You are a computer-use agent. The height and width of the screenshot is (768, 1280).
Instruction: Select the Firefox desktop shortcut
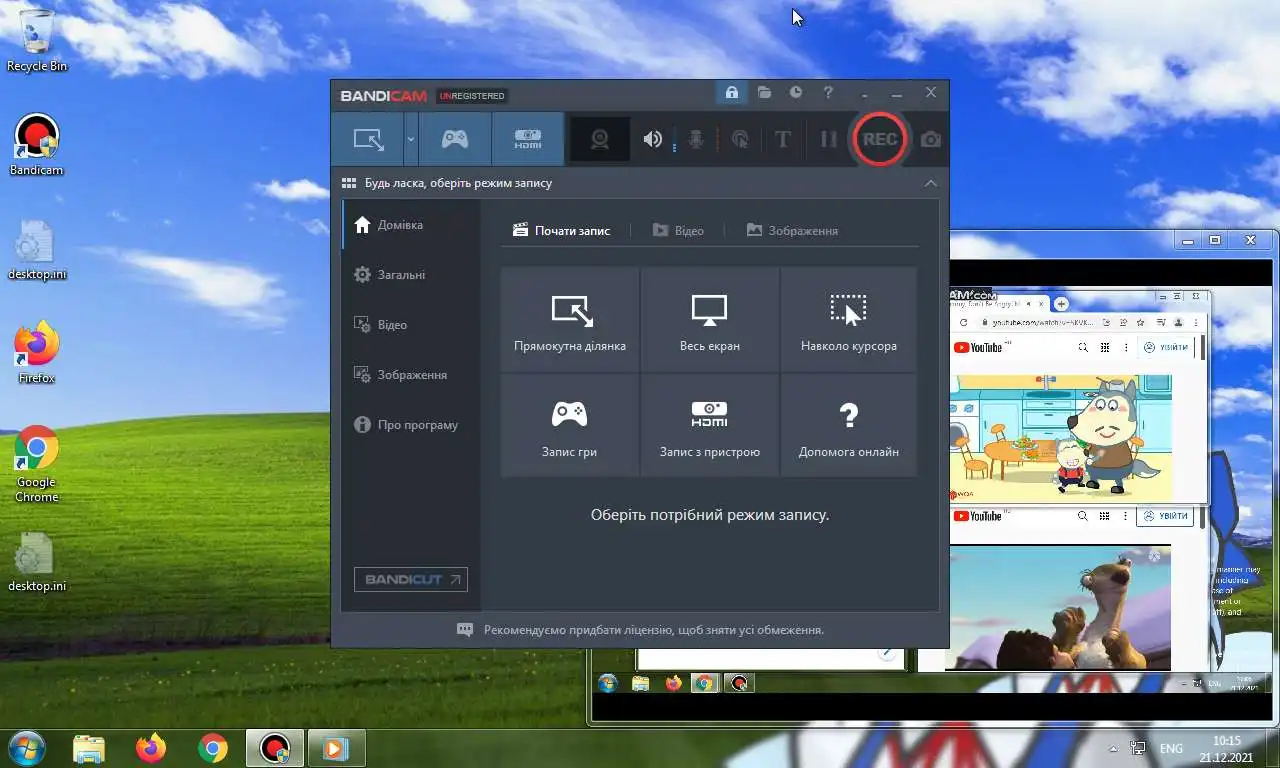(x=37, y=353)
